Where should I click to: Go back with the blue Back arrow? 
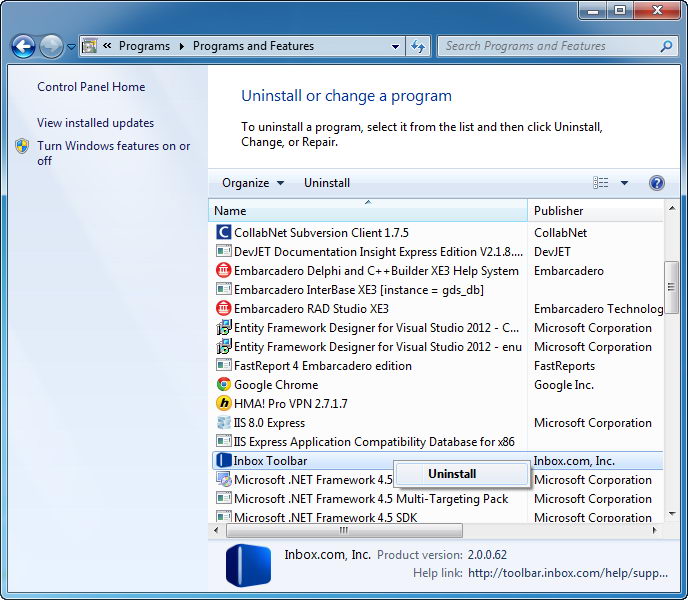point(23,46)
